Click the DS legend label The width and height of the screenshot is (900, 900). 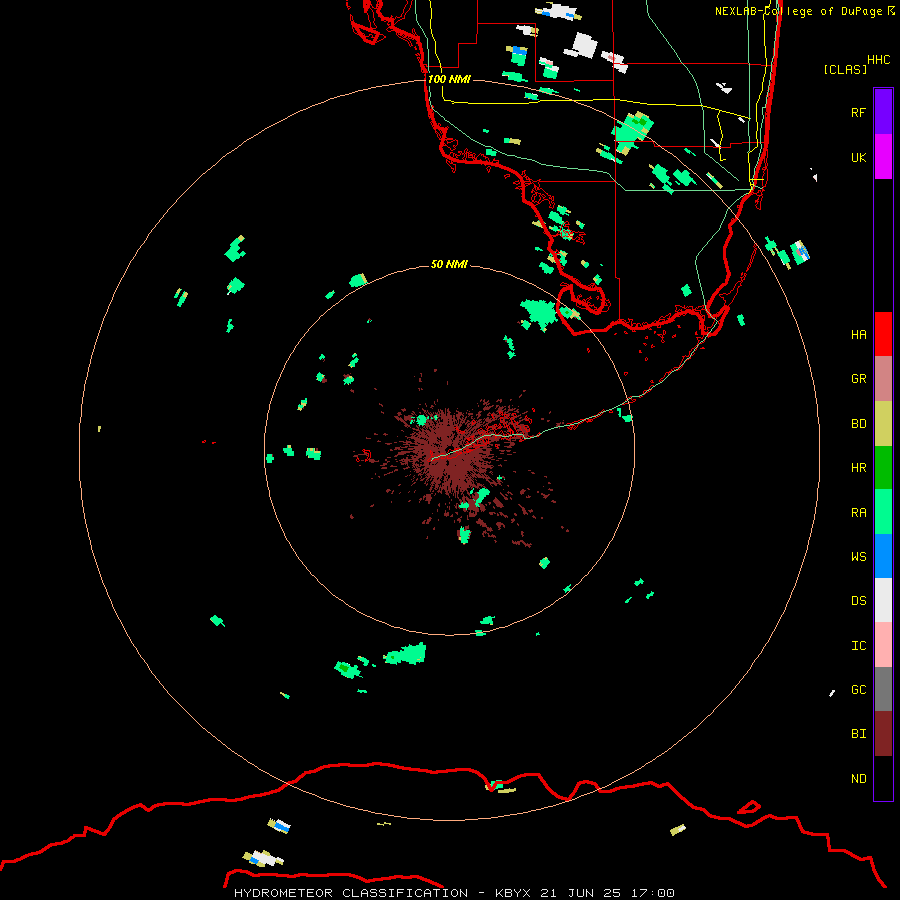tap(858, 601)
